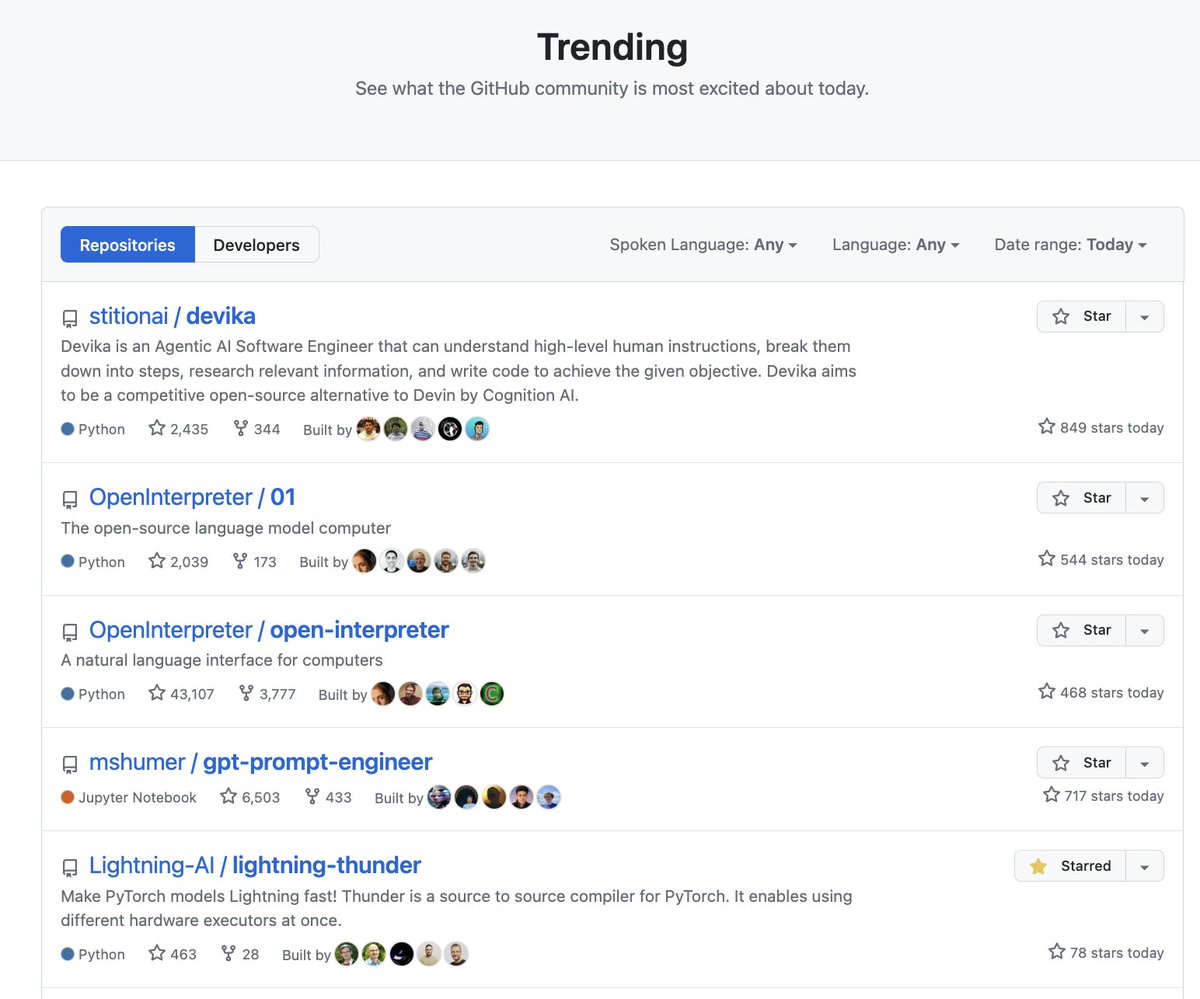Open green C avatar in open-interpreter row

[492, 694]
